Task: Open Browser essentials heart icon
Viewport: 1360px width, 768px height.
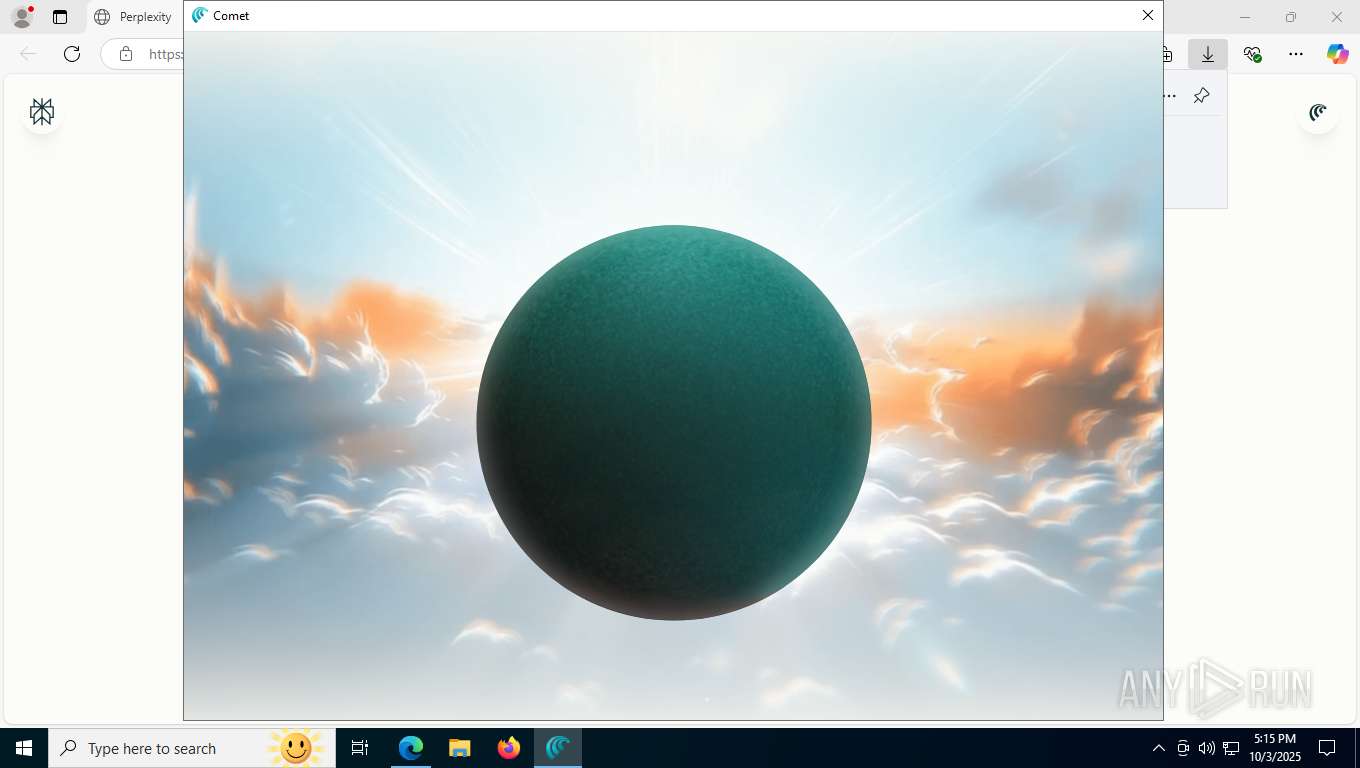Action: pos(1252,54)
